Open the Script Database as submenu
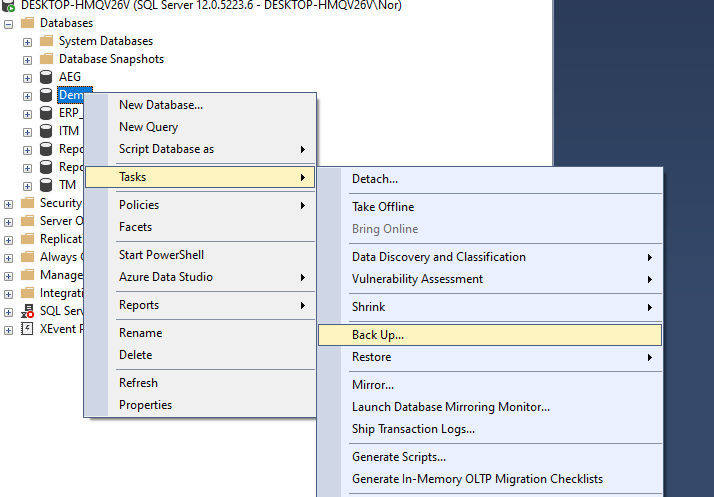714x497 pixels. [x=166, y=149]
